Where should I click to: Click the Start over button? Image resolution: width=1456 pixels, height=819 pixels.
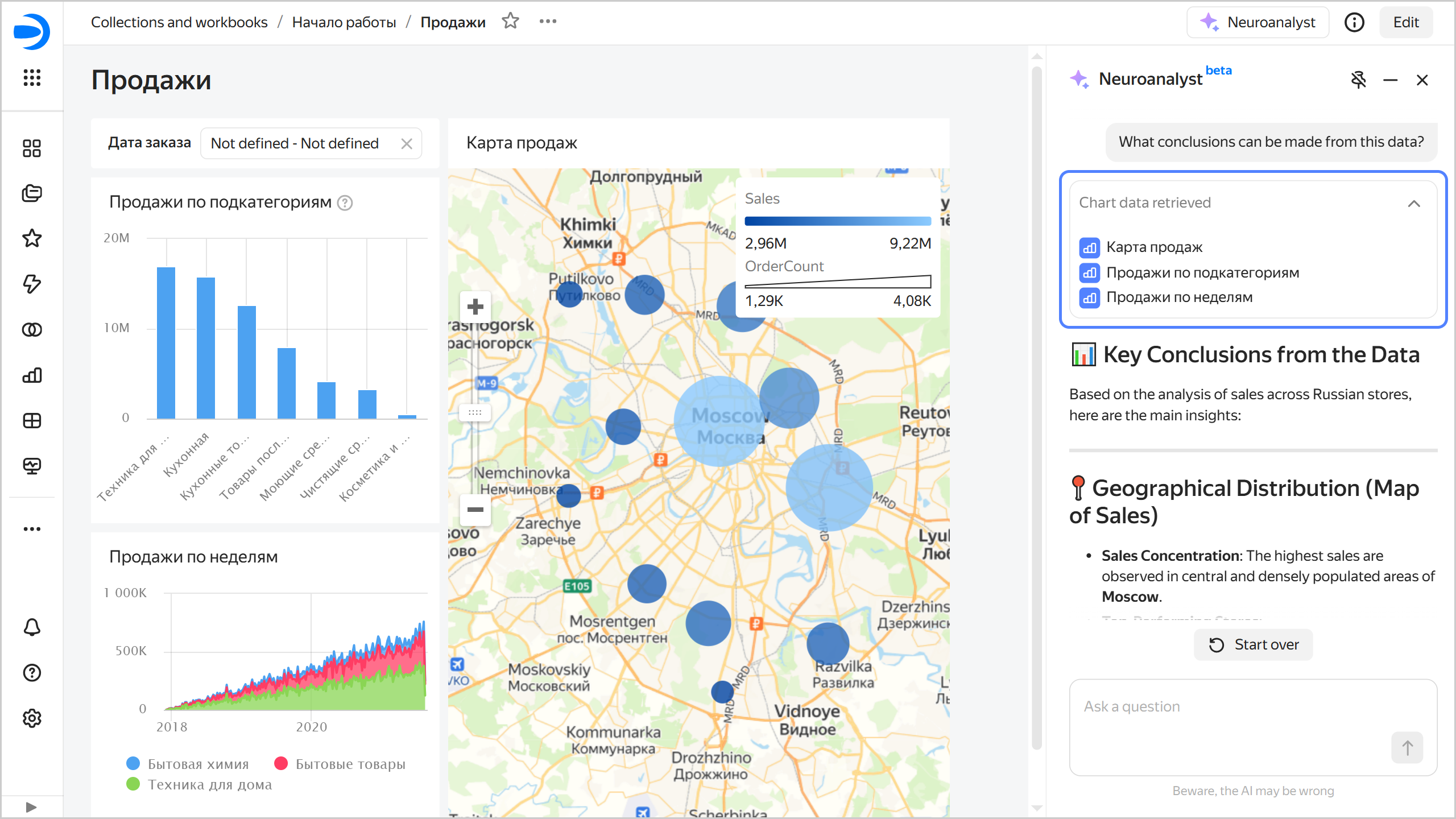[x=1253, y=644]
